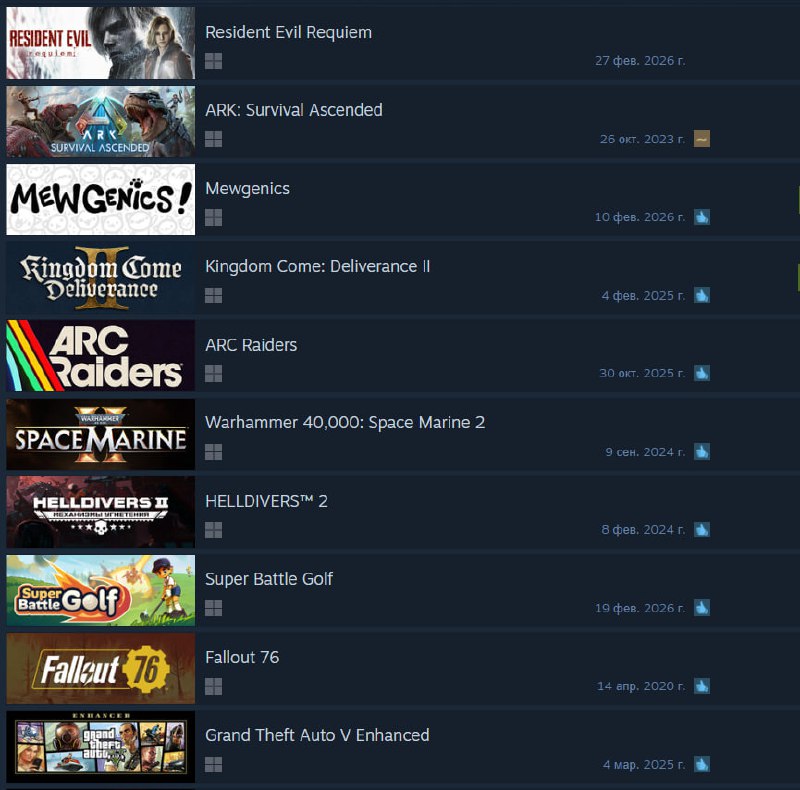Click the Windows platform icon under Resident Evil Requiem

pos(213,61)
